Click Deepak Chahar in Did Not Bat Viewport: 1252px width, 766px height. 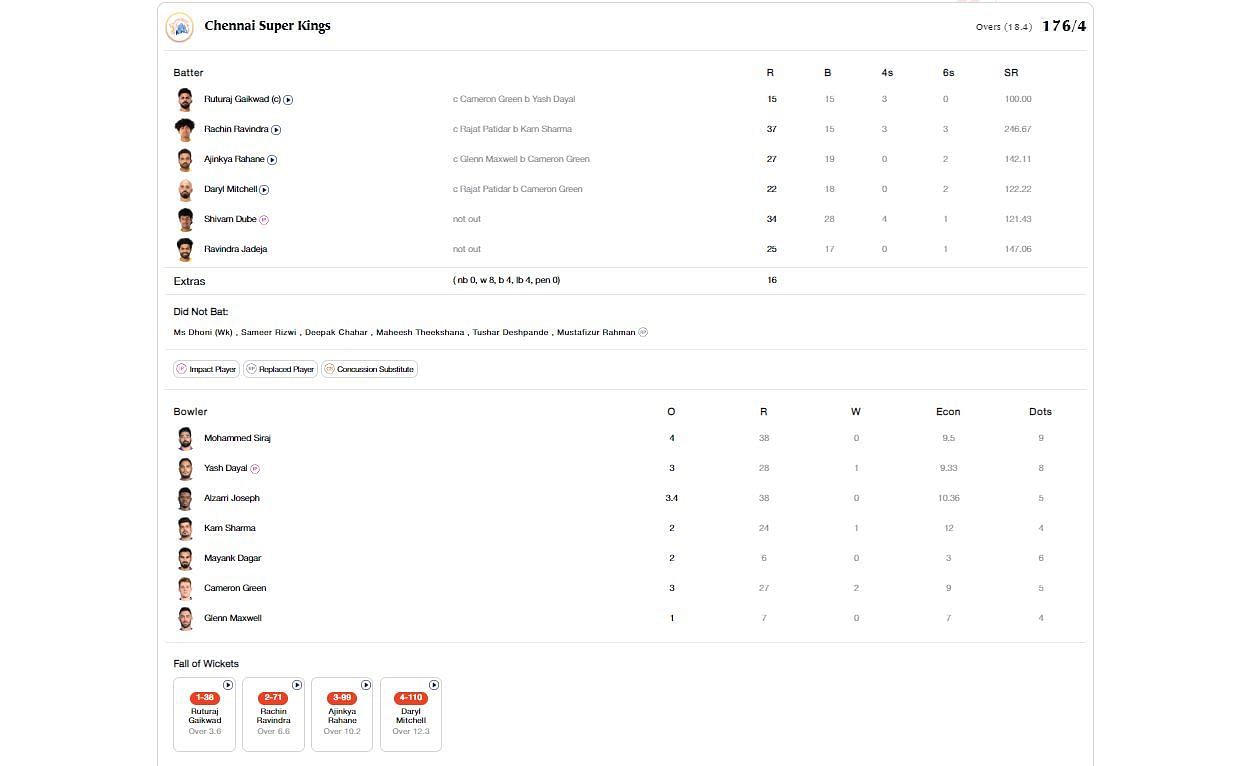336,333
